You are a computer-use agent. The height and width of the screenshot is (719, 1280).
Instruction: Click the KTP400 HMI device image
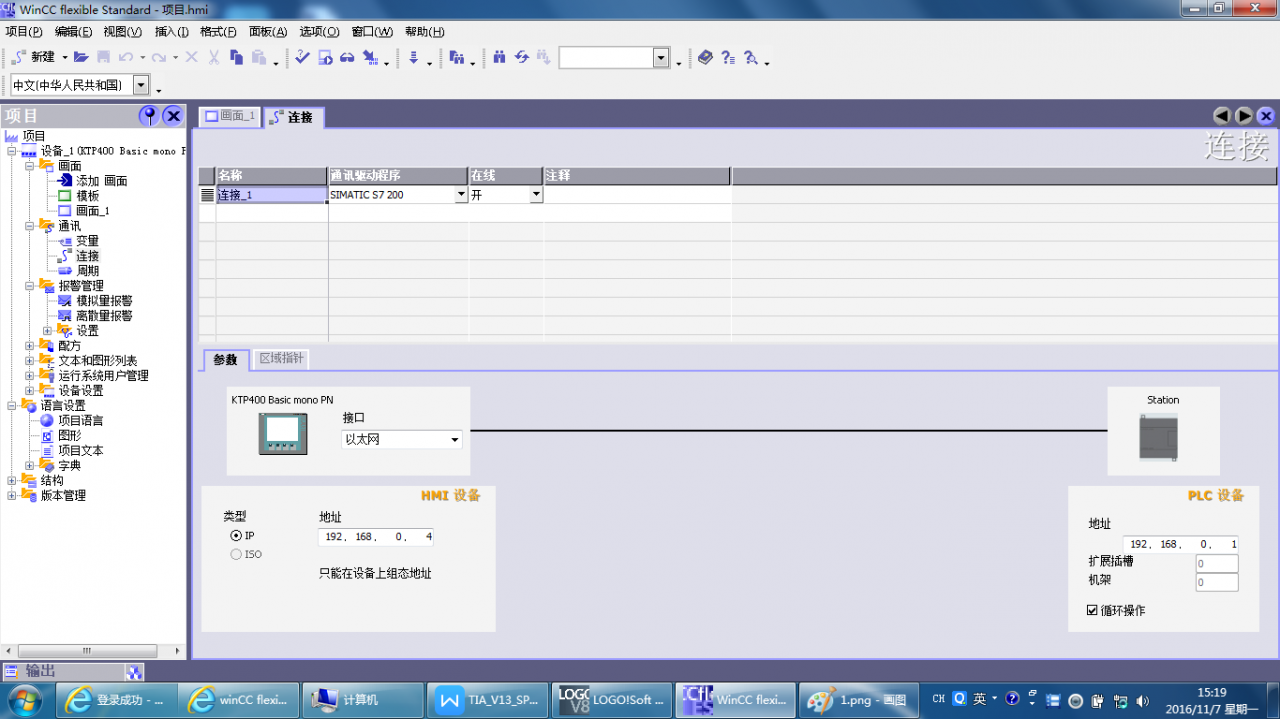point(283,434)
